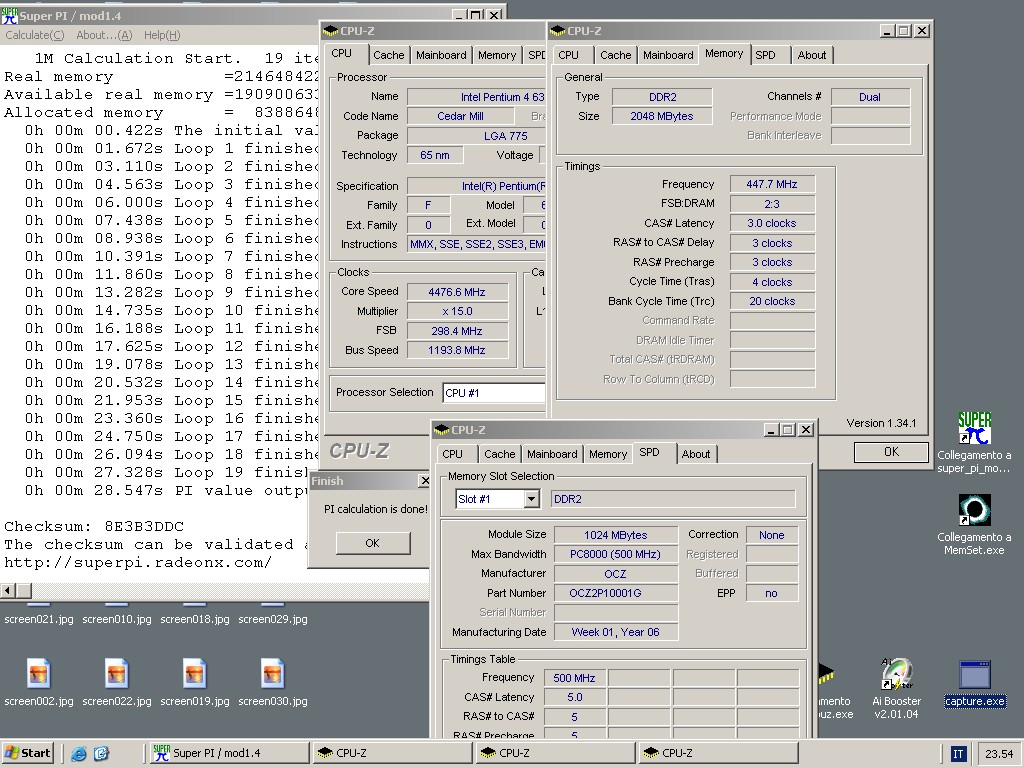
Task: Launch Super PI shortcut icon on desktop
Action: tap(974, 428)
